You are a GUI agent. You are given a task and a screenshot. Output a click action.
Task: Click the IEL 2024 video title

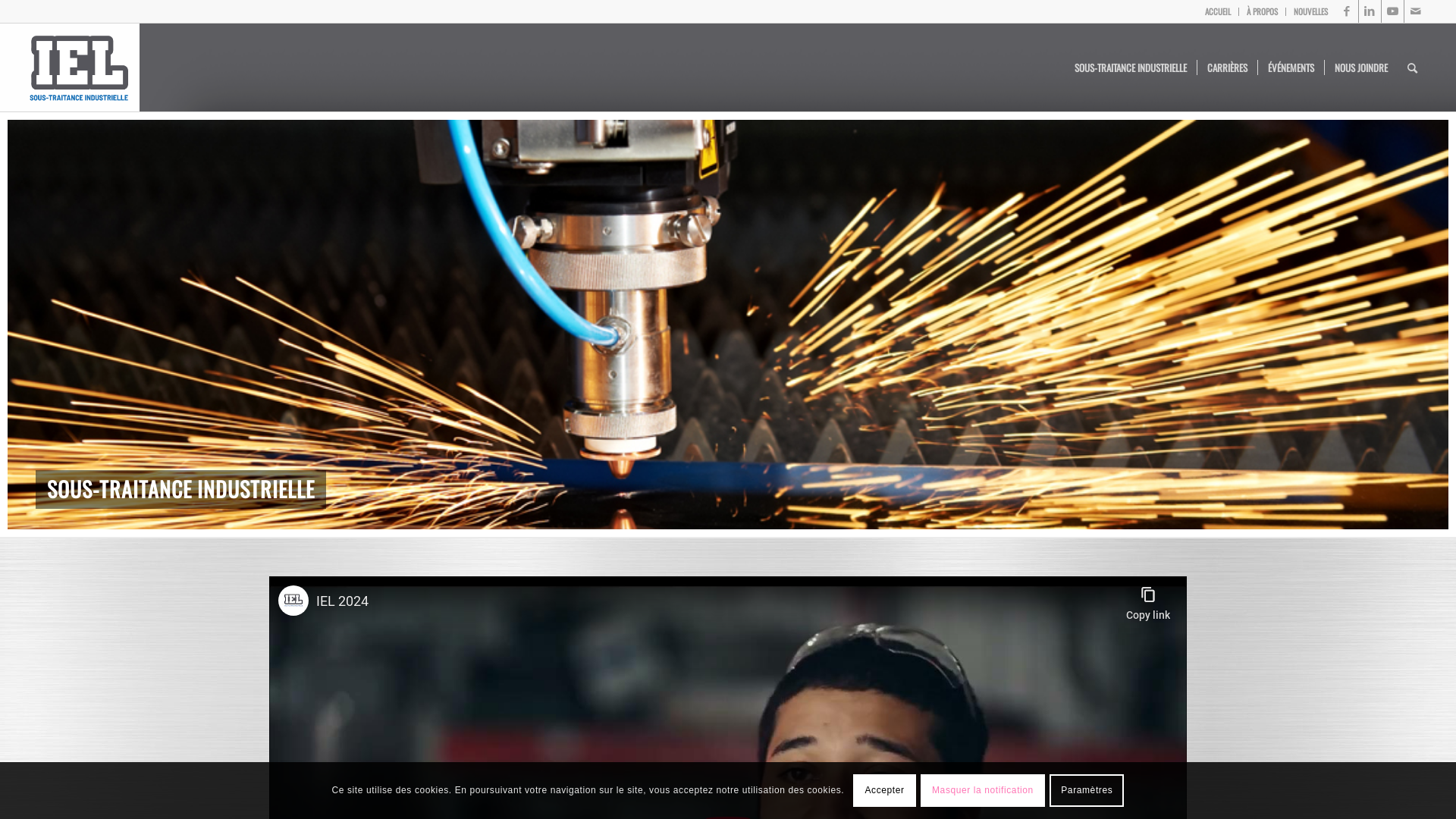342,601
